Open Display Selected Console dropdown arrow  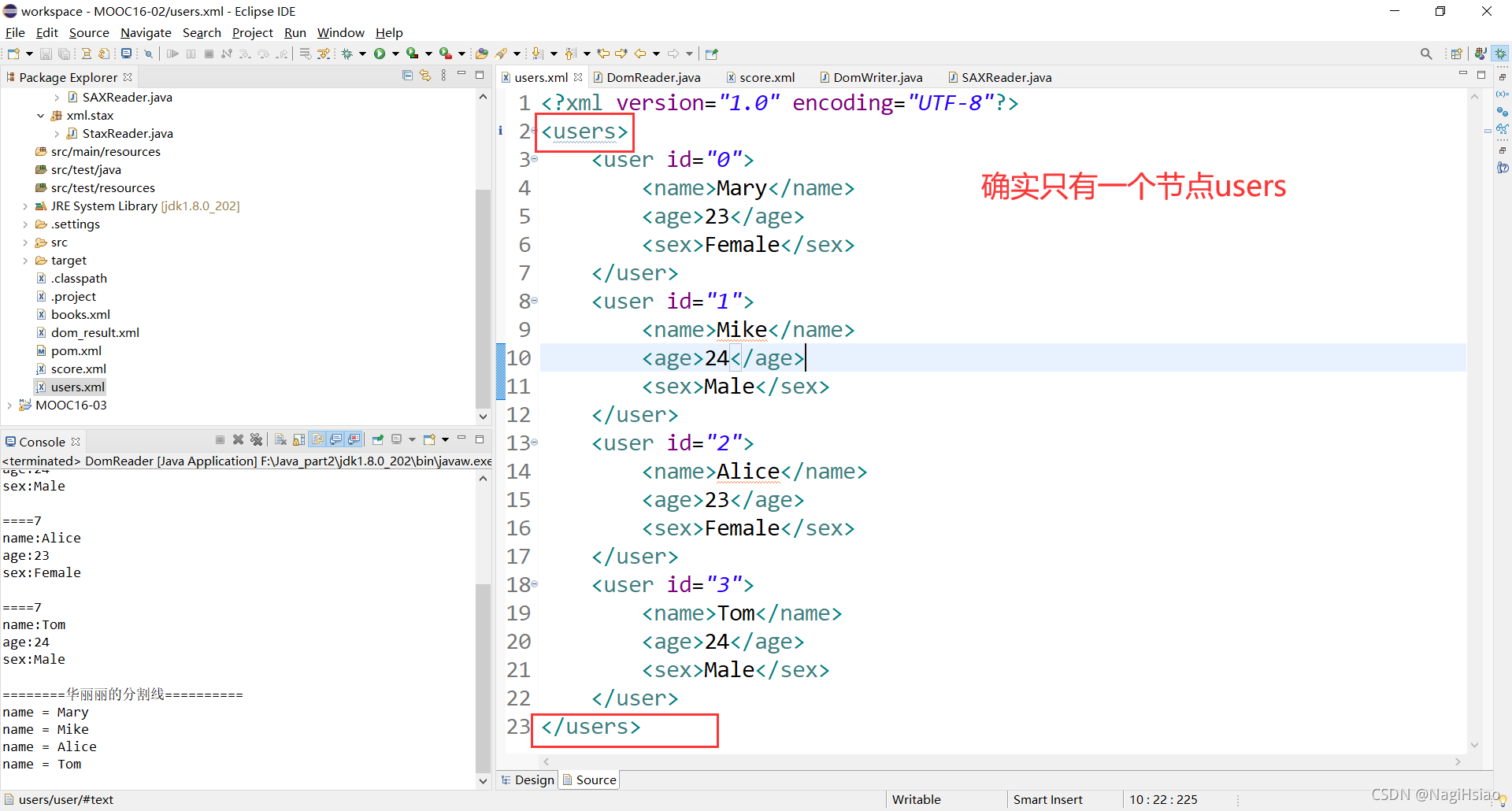point(412,439)
